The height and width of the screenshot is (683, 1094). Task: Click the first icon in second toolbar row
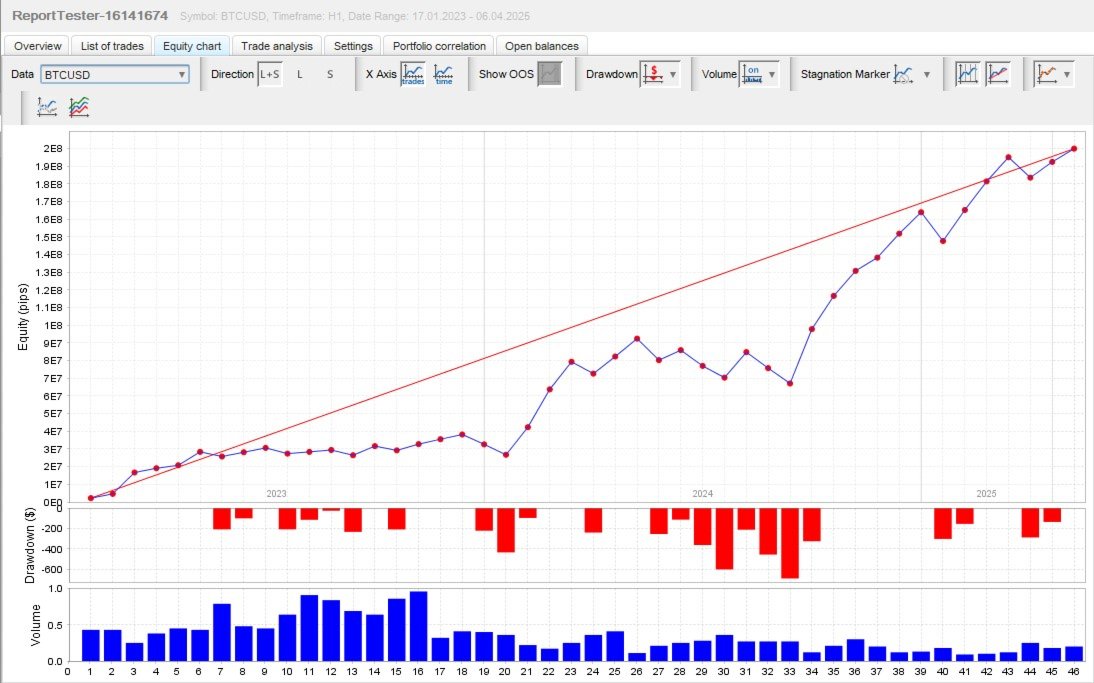click(47, 107)
